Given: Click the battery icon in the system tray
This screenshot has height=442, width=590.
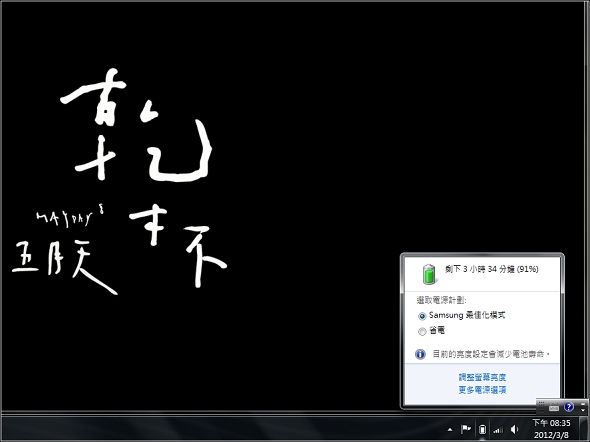Looking at the screenshot, I should point(482,429).
